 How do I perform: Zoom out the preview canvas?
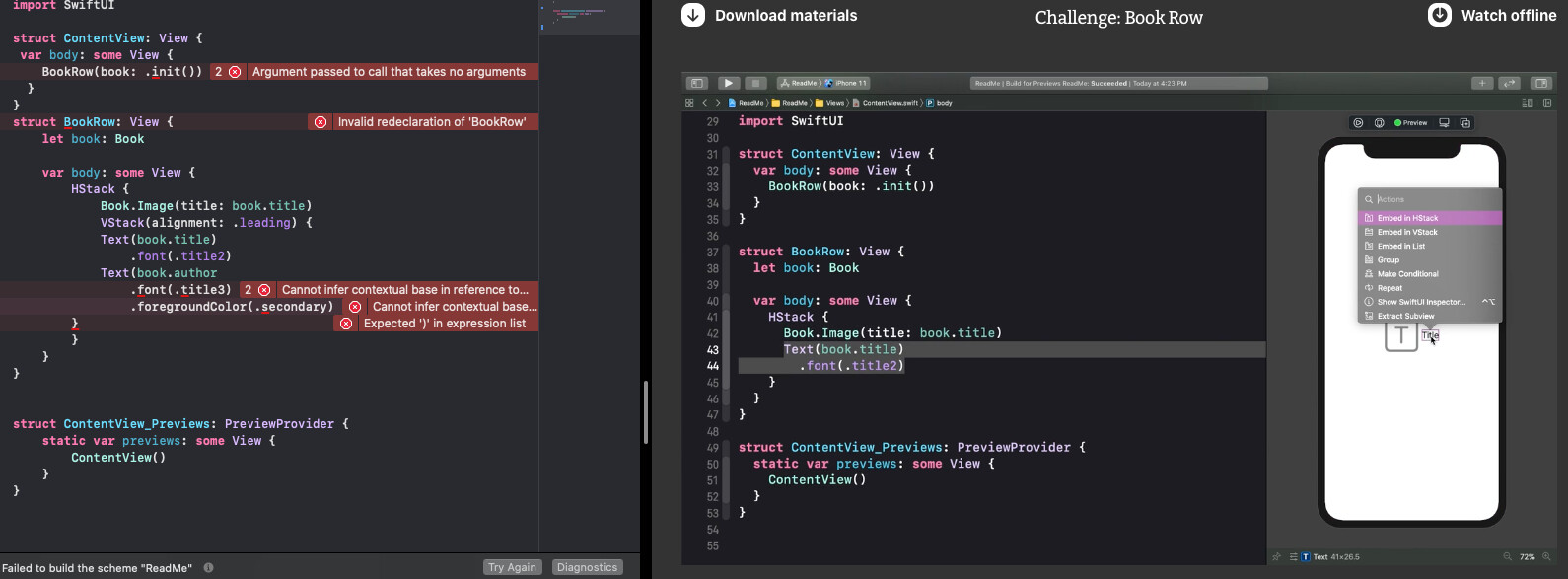pyautogui.click(x=1507, y=557)
